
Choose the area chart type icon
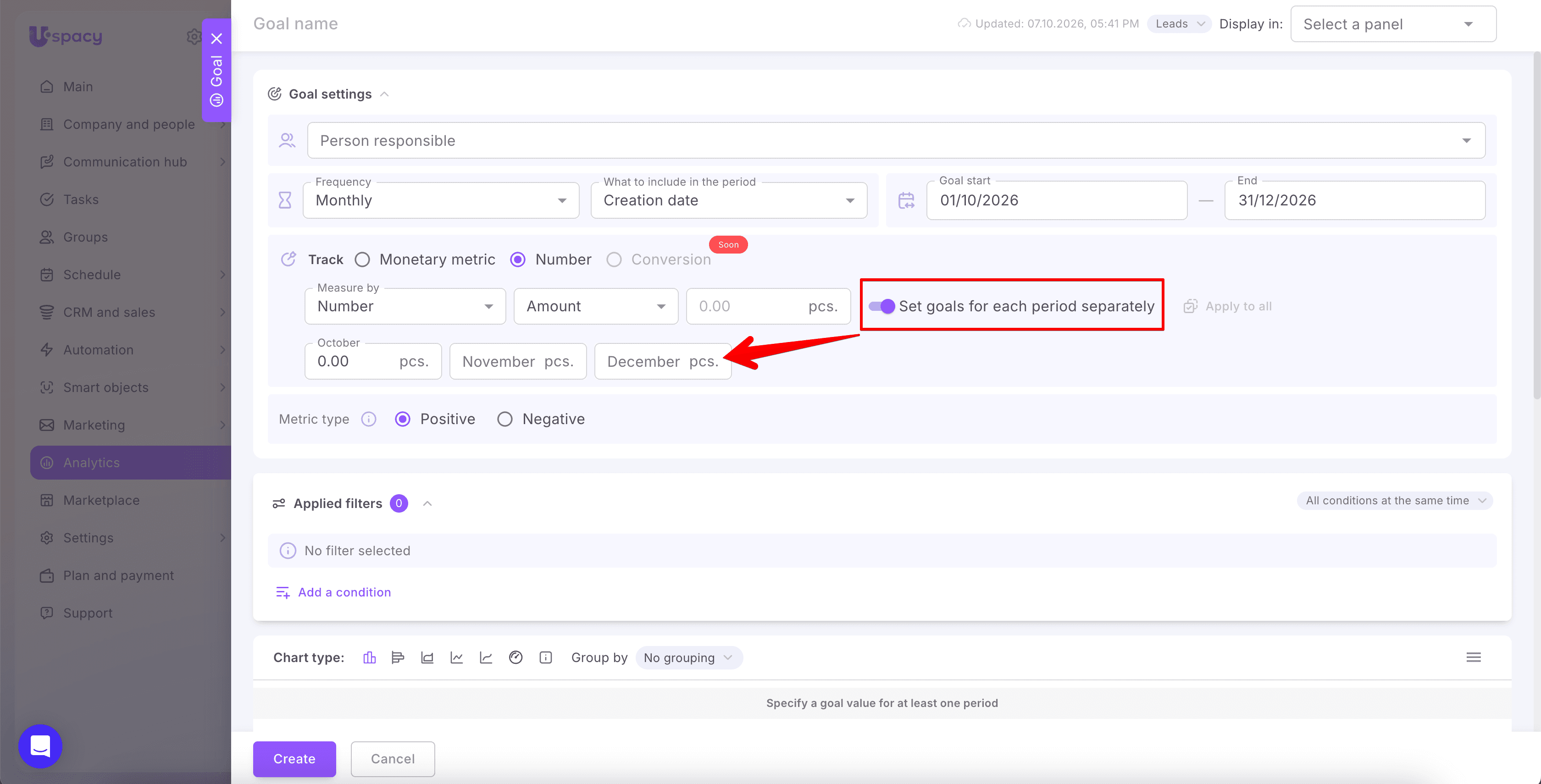tap(427, 658)
